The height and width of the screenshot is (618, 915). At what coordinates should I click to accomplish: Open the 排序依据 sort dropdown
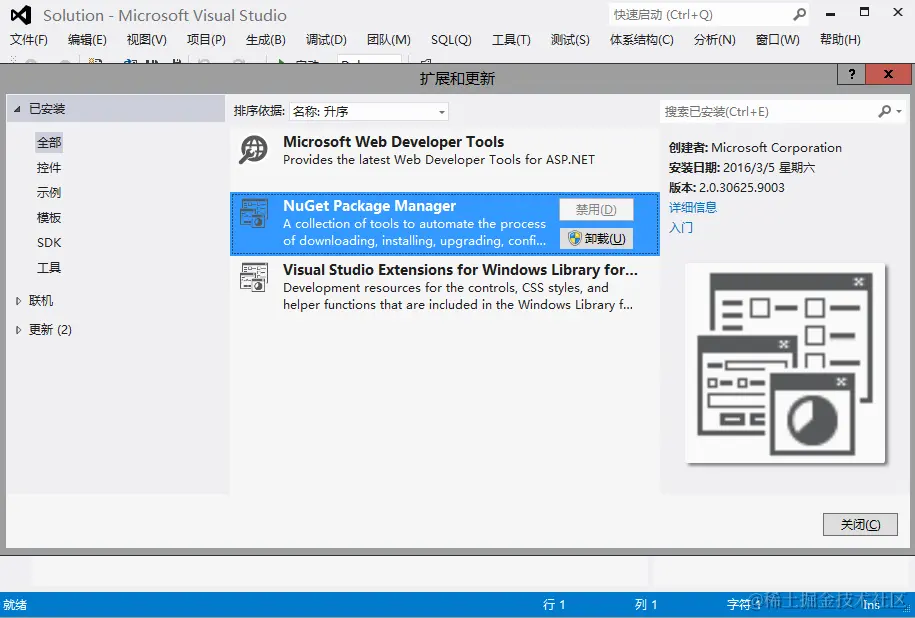pos(369,111)
